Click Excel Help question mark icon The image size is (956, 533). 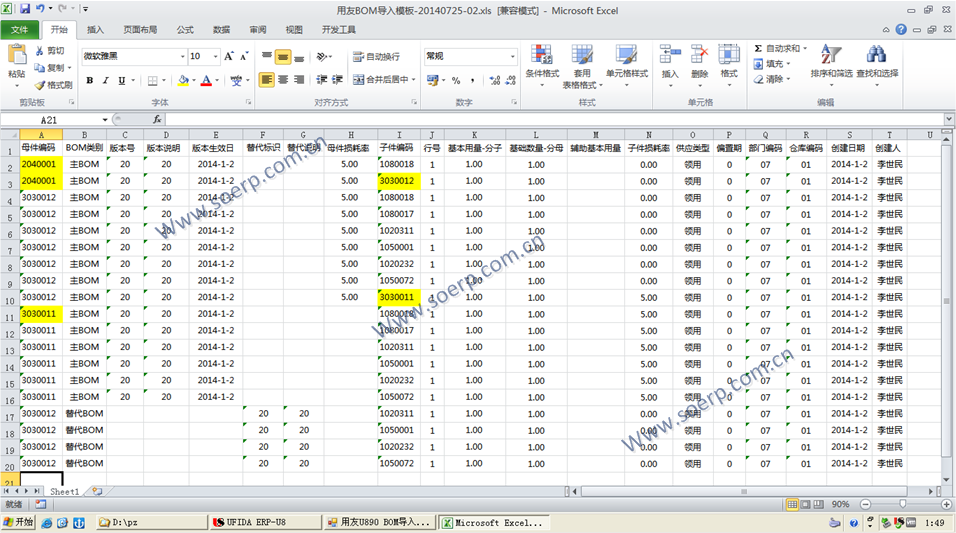[x=901, y=29]
